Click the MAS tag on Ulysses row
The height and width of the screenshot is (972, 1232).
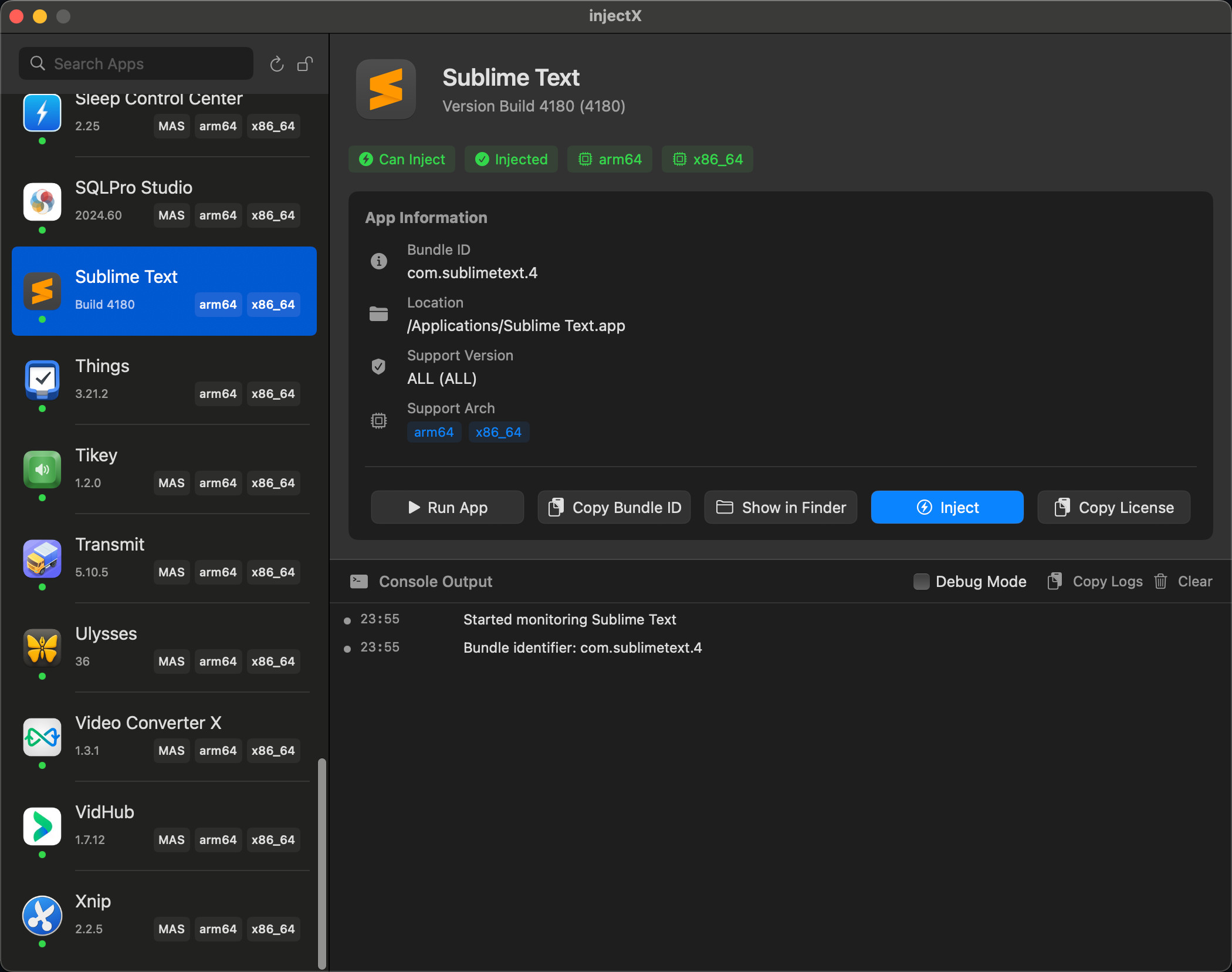click(x=171, y=662)
